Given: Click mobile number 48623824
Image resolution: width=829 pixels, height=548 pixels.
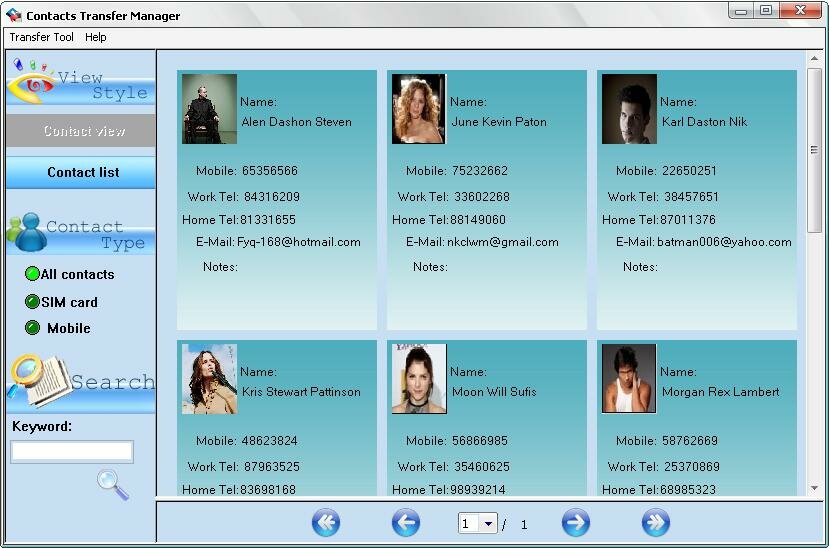Looking at the screenshot, I should 270,441.
